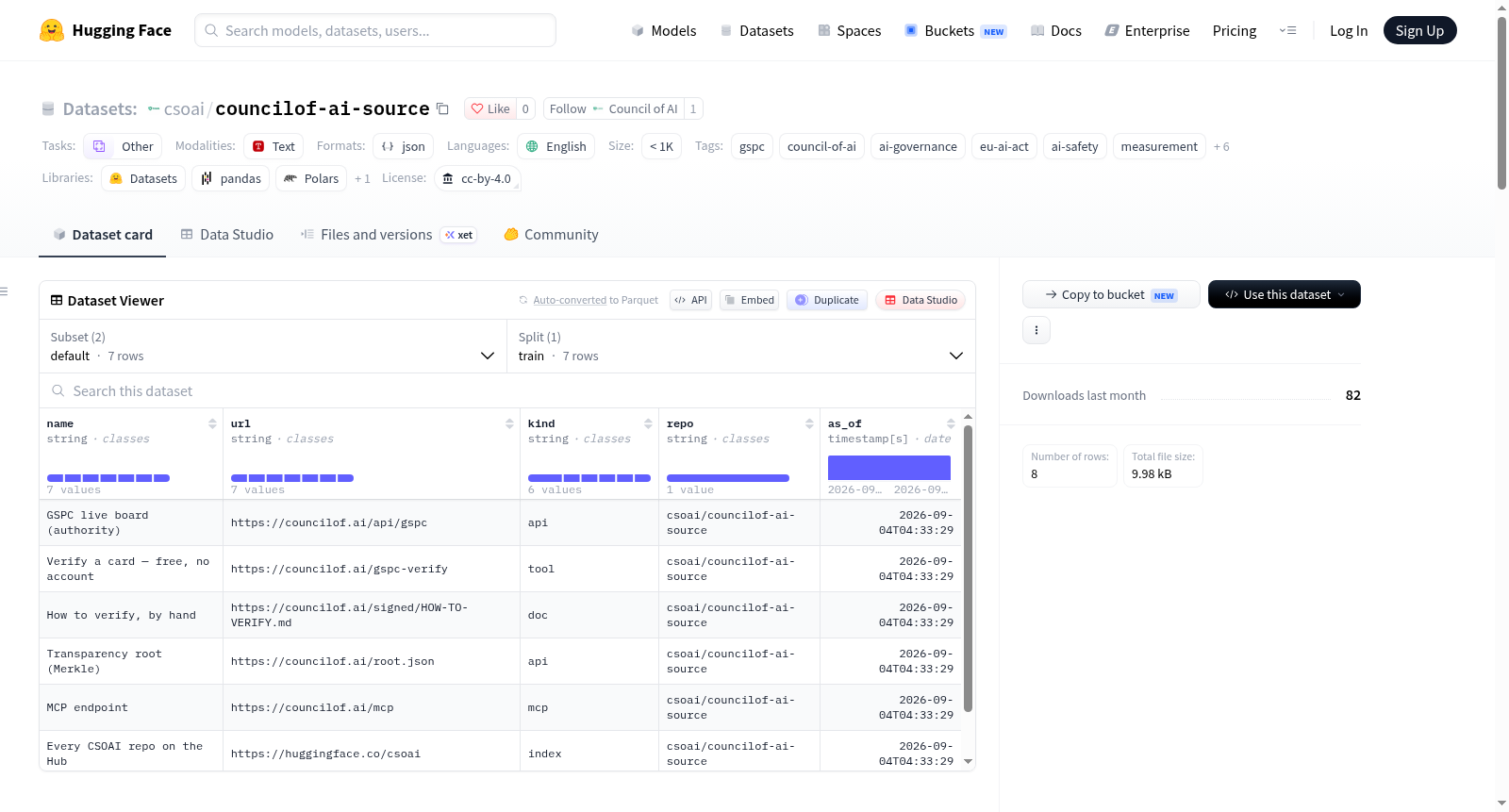Click the xet badge

[x=459, y=235]
